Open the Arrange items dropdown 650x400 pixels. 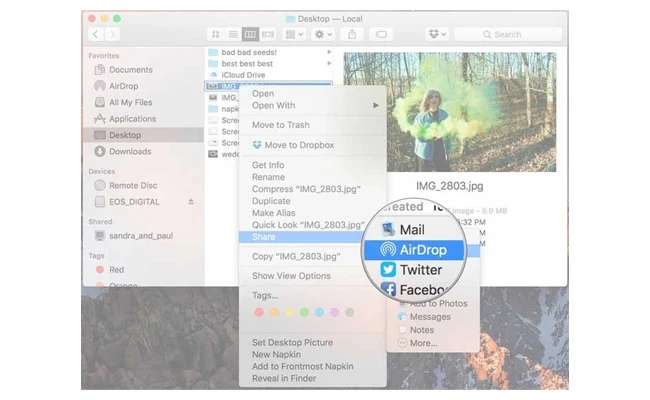(294, 34)
